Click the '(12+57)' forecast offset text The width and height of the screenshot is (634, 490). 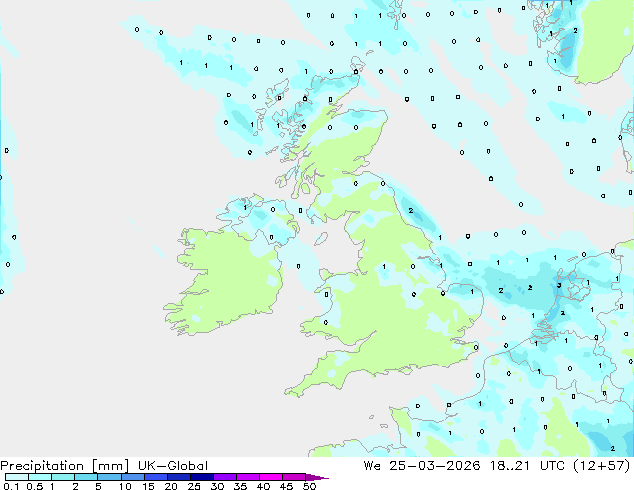(602, 466)
